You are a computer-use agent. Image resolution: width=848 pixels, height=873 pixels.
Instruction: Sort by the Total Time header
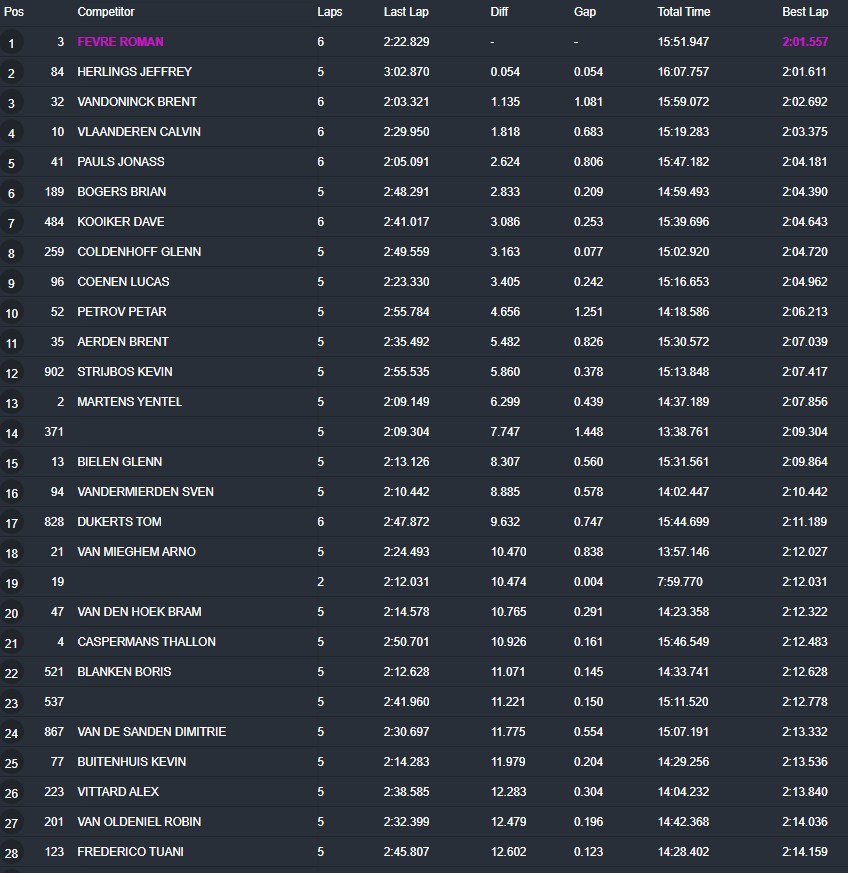[683, 12]
